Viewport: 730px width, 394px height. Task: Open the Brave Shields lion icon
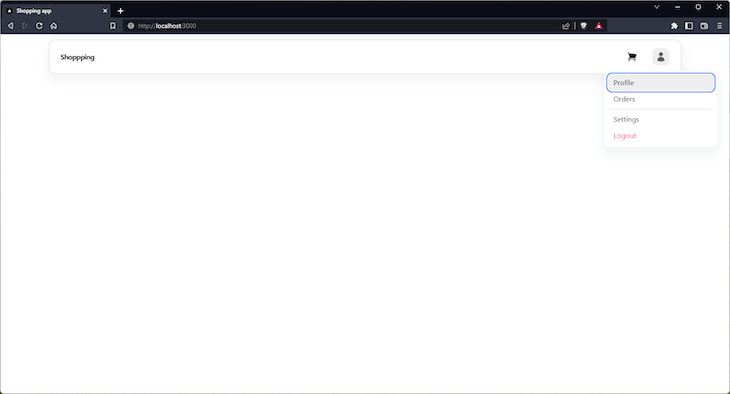[x=583, y=26]
